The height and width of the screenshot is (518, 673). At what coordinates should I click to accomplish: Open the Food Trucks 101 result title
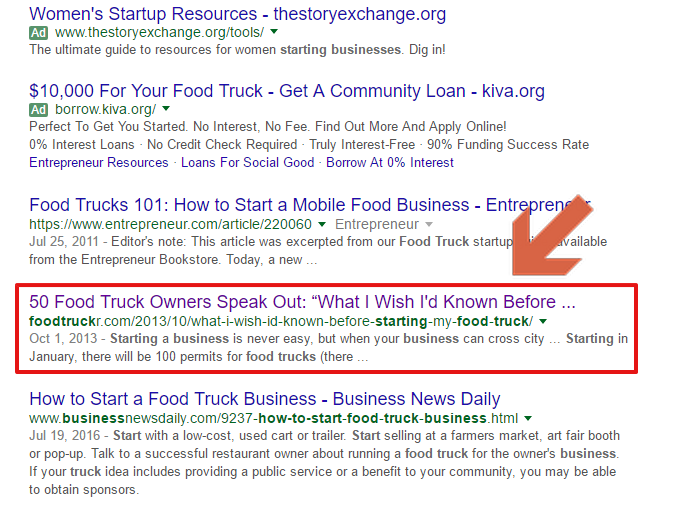point(310,205)
